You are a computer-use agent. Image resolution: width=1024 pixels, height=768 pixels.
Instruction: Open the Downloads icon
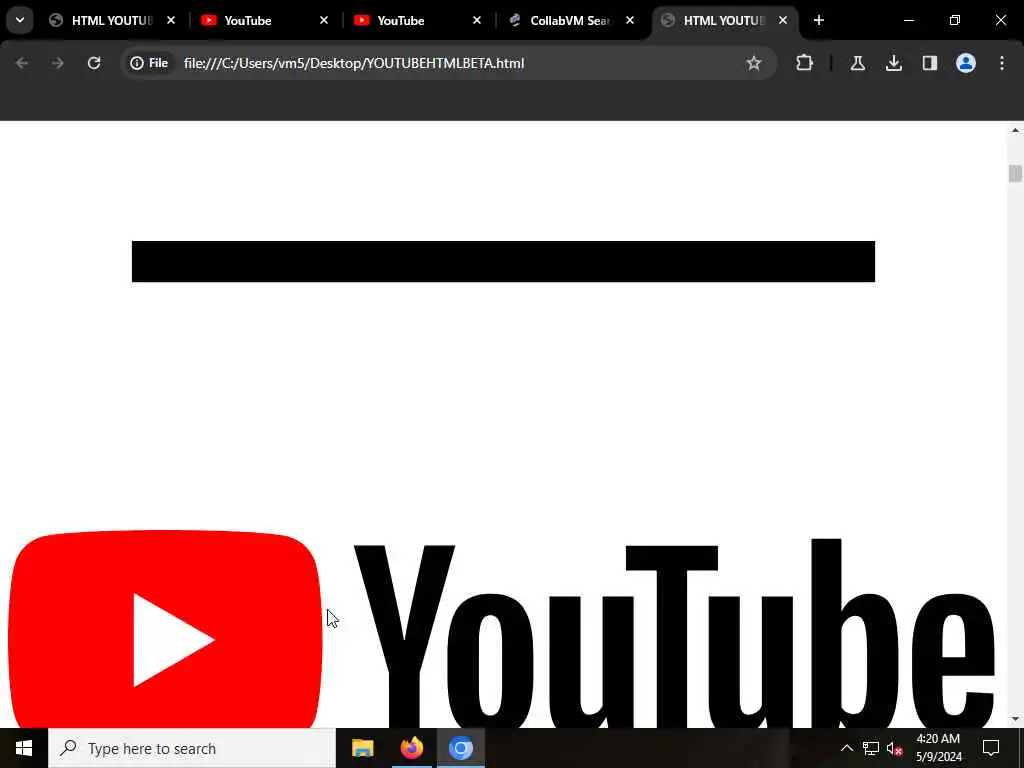coord(894,63)
